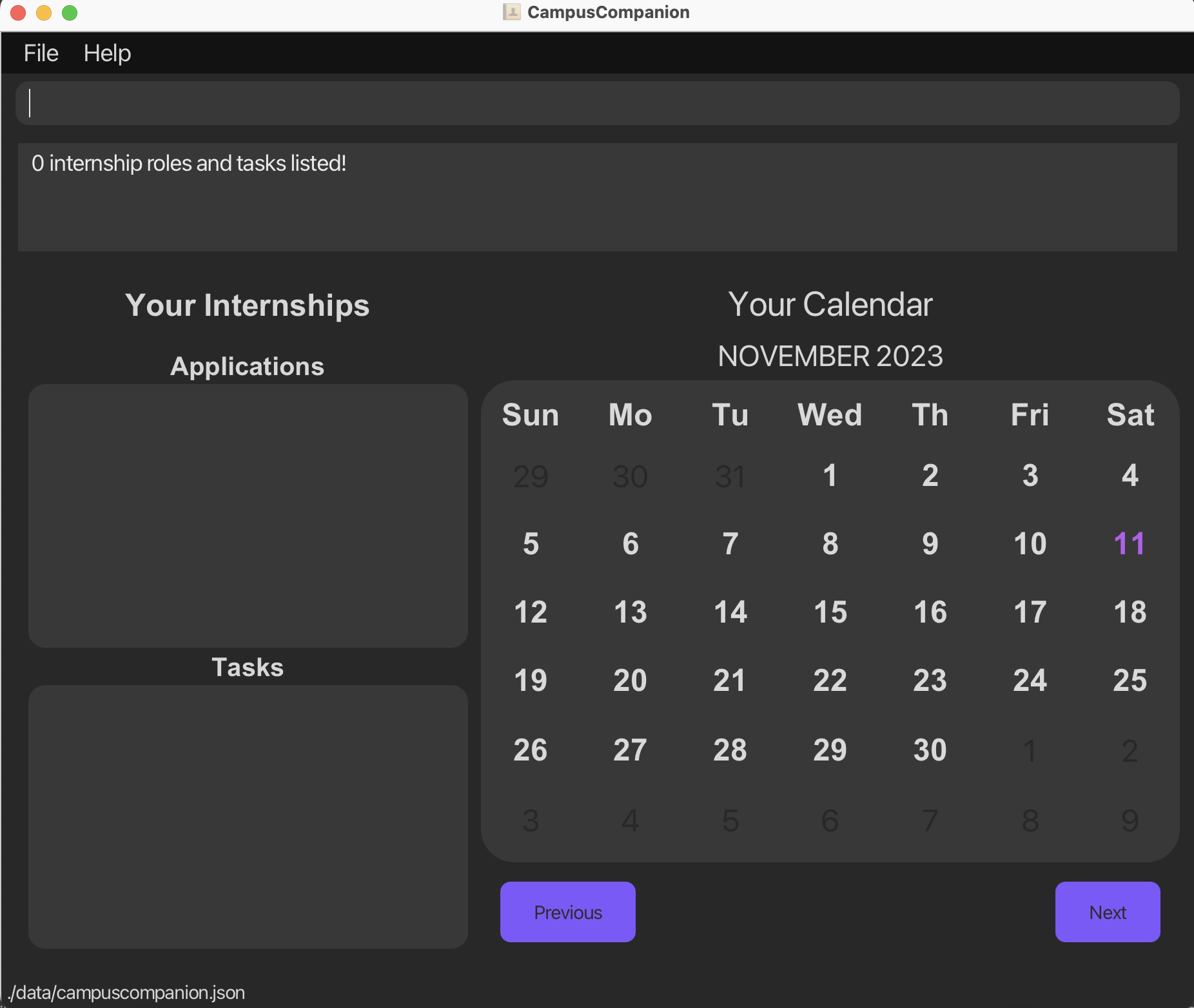Select November 24 on the calendar
The image size is (1194, 1008).
coord(1030,681)
